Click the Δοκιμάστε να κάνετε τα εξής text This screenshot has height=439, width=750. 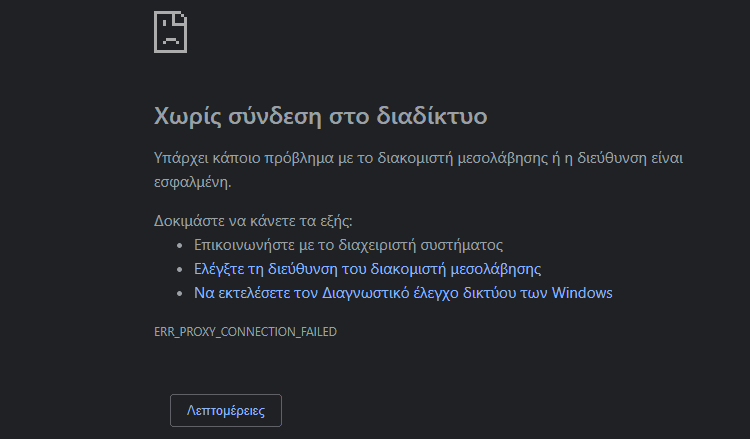point(253,221)
